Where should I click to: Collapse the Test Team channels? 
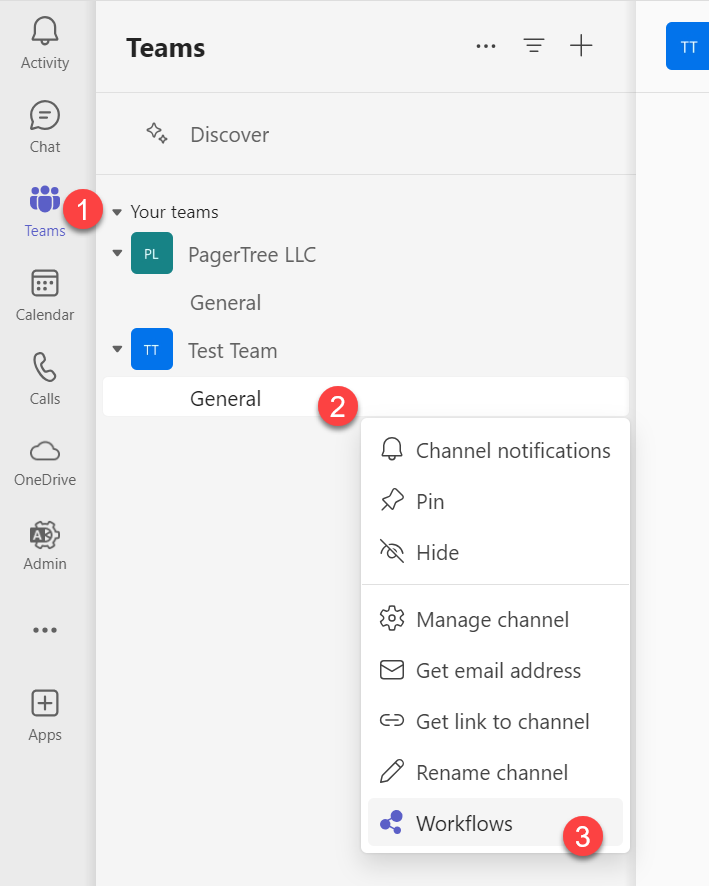[x=117, y=349]
